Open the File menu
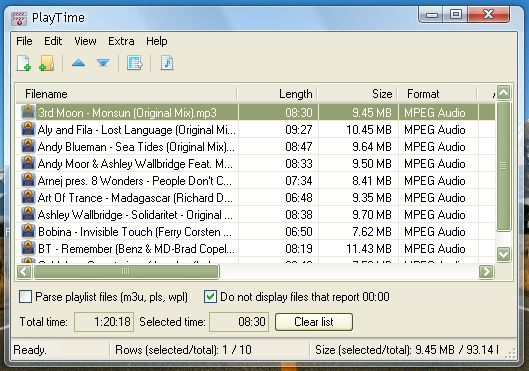 pos(24,41)
